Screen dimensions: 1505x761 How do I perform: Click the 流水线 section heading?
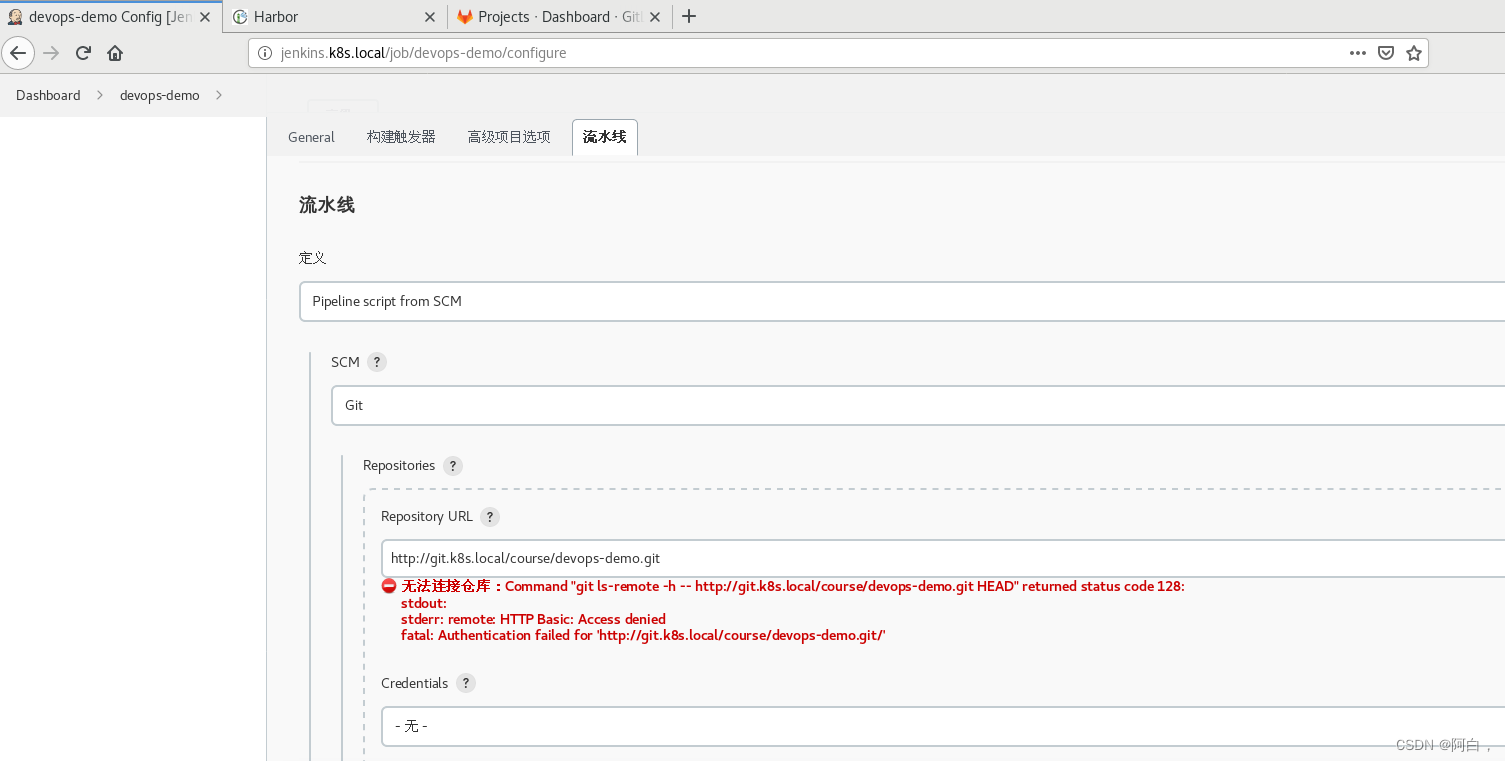tap(327, 205)
